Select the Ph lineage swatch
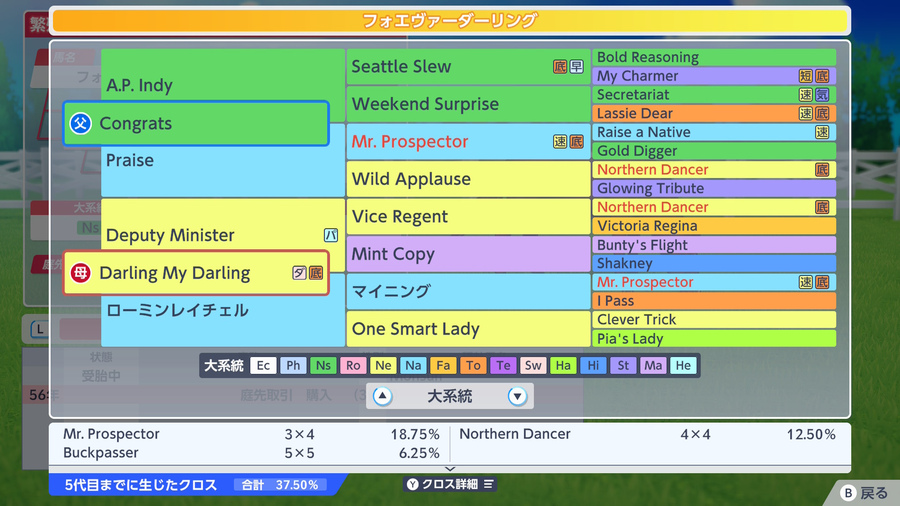The image size is (900, 506). point(293,365)
